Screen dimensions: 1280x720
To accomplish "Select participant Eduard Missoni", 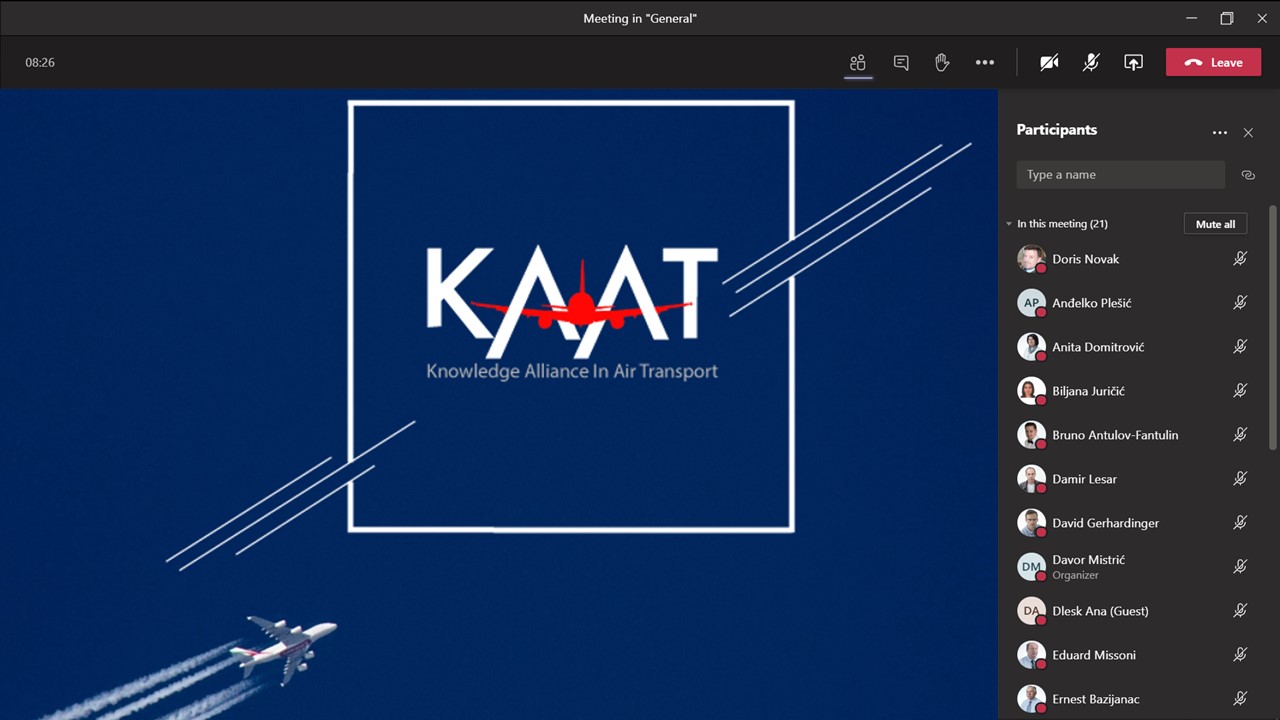I will (1133, 654).
